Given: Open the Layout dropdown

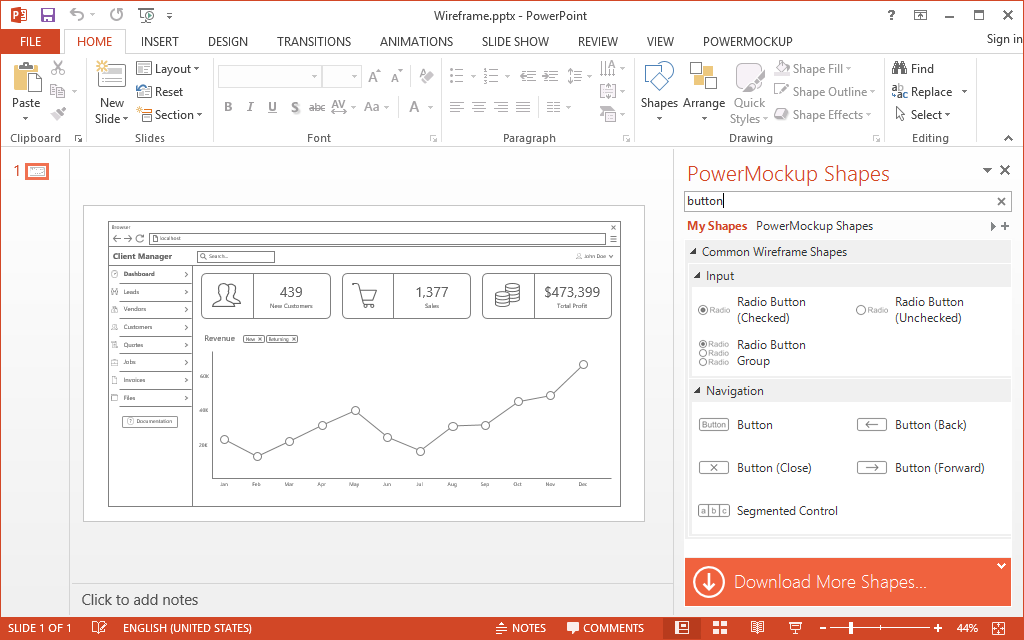Looking at the screenshot, I should (168, 69).
